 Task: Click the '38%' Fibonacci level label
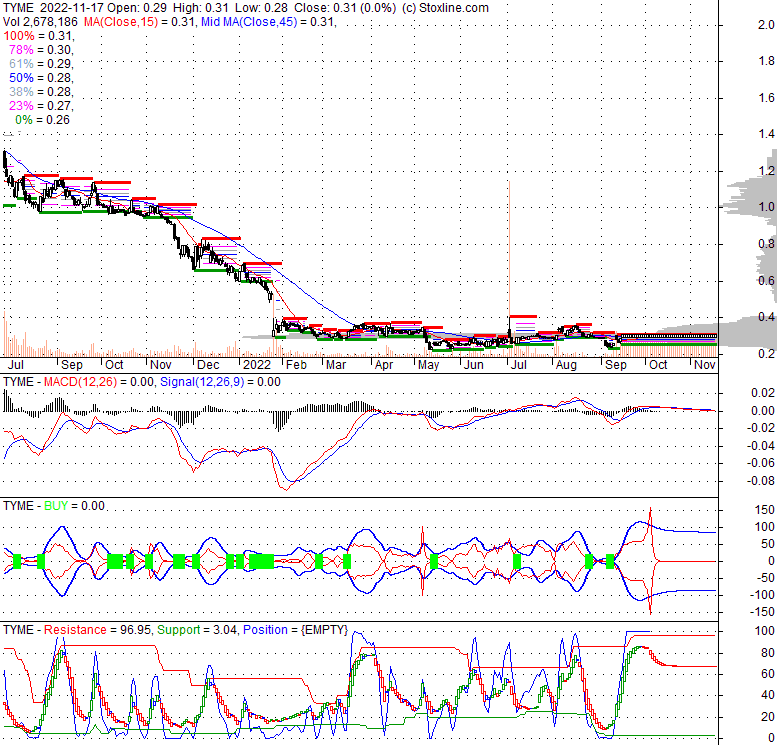pyautogui.click(x=21, y=92)
